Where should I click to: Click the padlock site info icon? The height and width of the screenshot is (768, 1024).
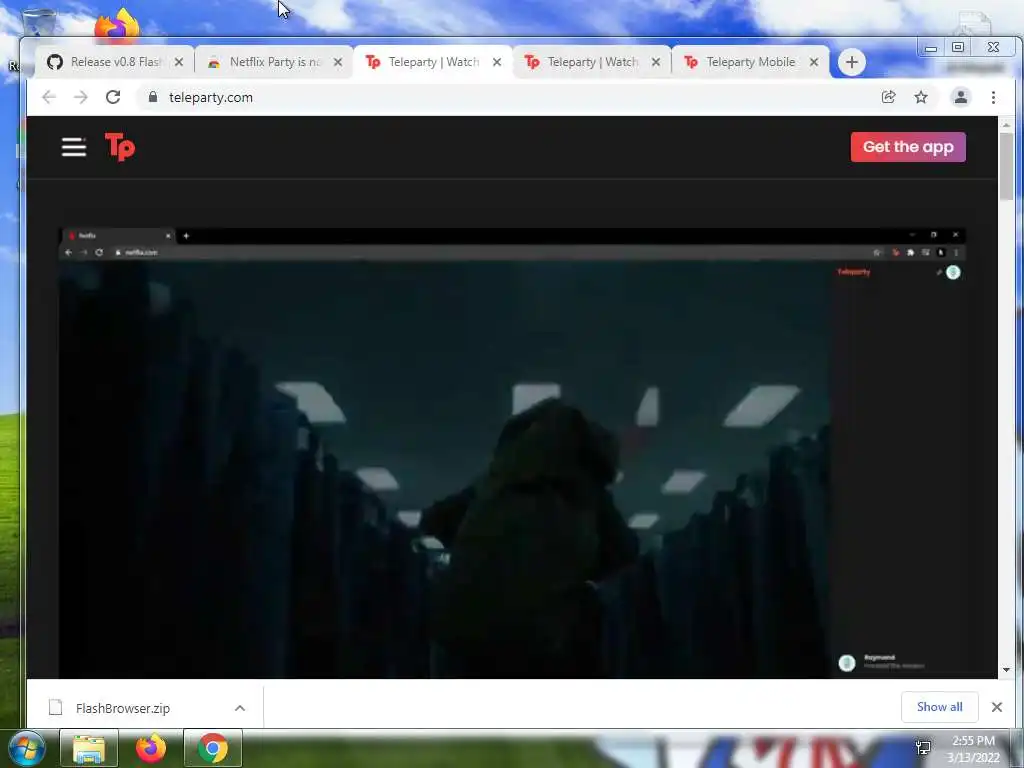(x=153, y=97)
